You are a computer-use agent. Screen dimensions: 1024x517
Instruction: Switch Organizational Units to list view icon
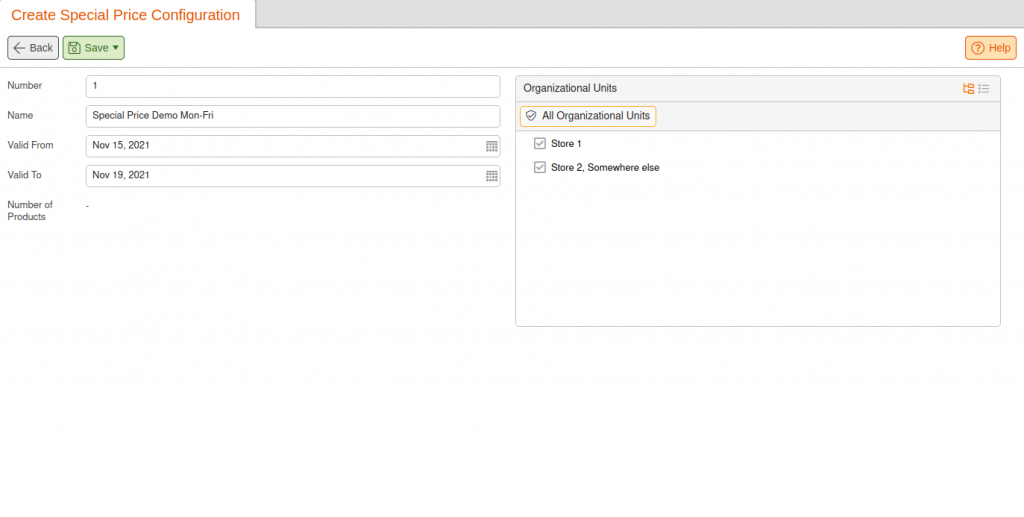coord(984,89)
